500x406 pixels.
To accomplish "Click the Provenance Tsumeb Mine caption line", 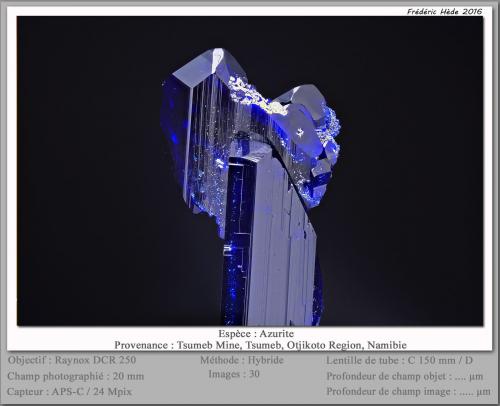I will (x=260, y=345).
